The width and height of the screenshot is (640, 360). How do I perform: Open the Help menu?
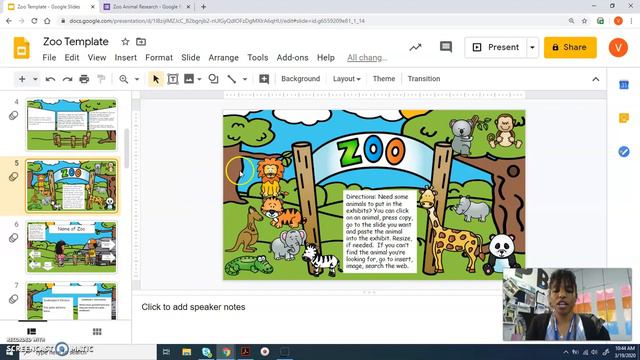(326, 58)
